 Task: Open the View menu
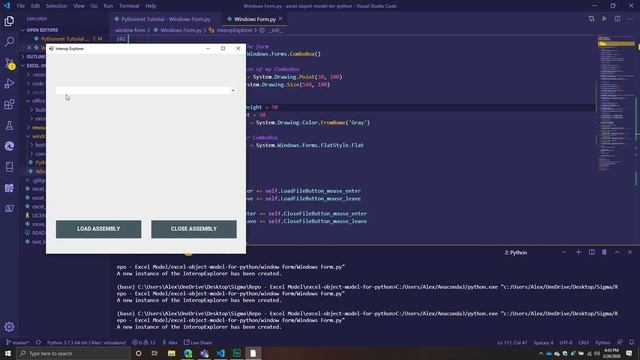[x=79, y=6]
